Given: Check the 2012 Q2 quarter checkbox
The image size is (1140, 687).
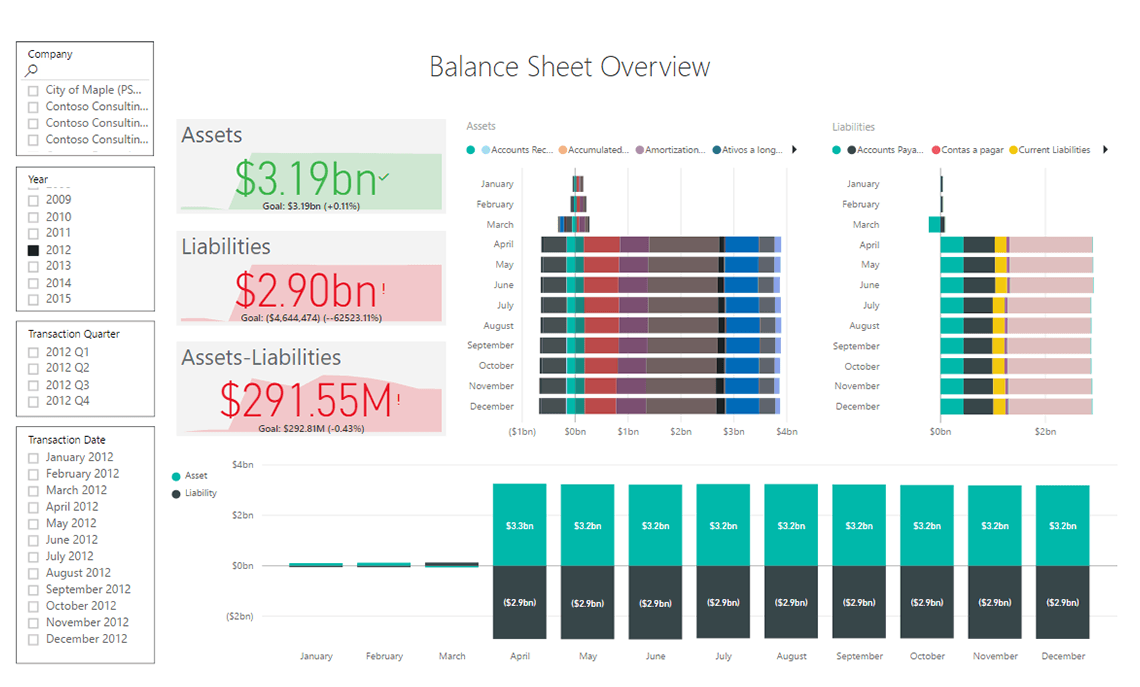Looking at the screenshot, I should 33,369.
